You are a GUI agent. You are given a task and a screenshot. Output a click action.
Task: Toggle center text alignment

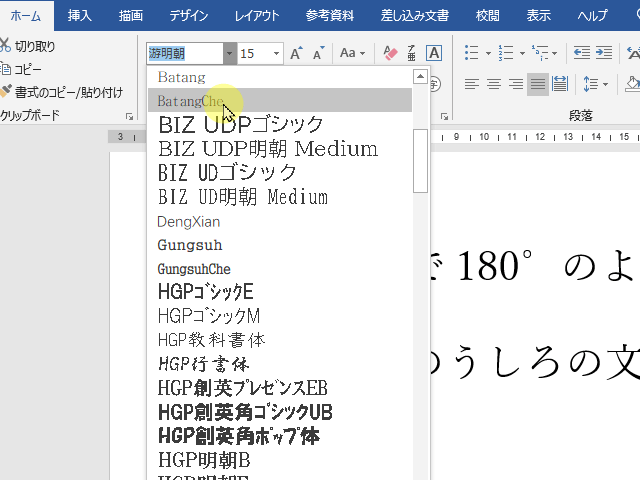493,85
